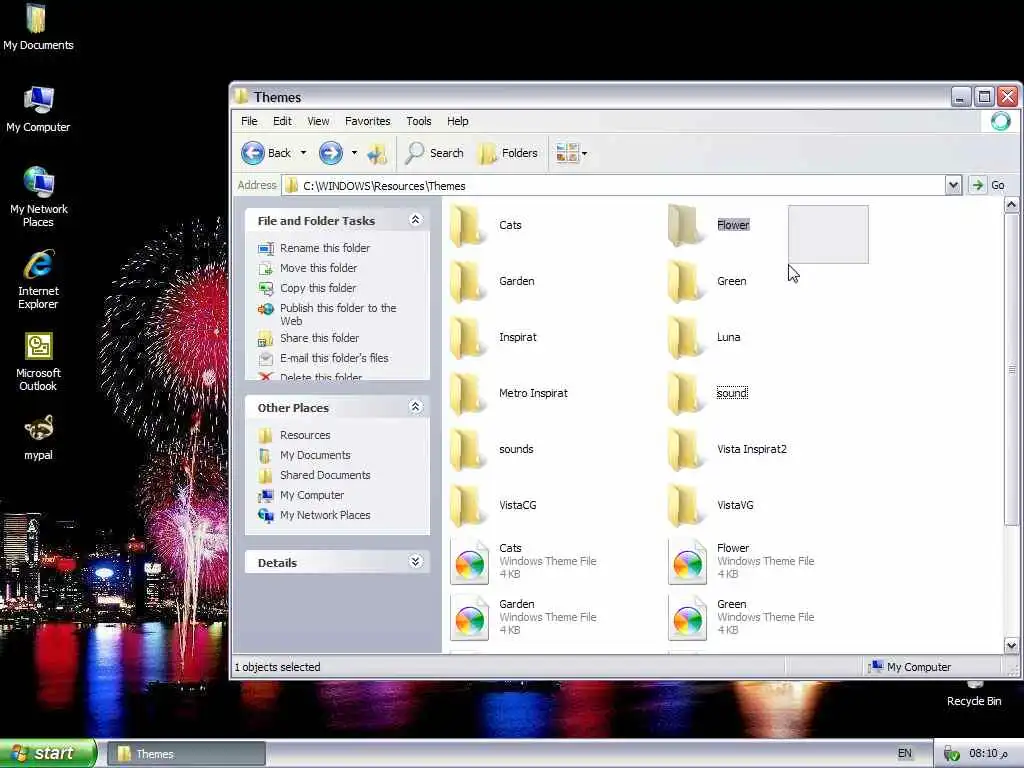The width and height of the screenshot is (1024, 768).
Task: Select the Garden folder
Action: (492, 281)
